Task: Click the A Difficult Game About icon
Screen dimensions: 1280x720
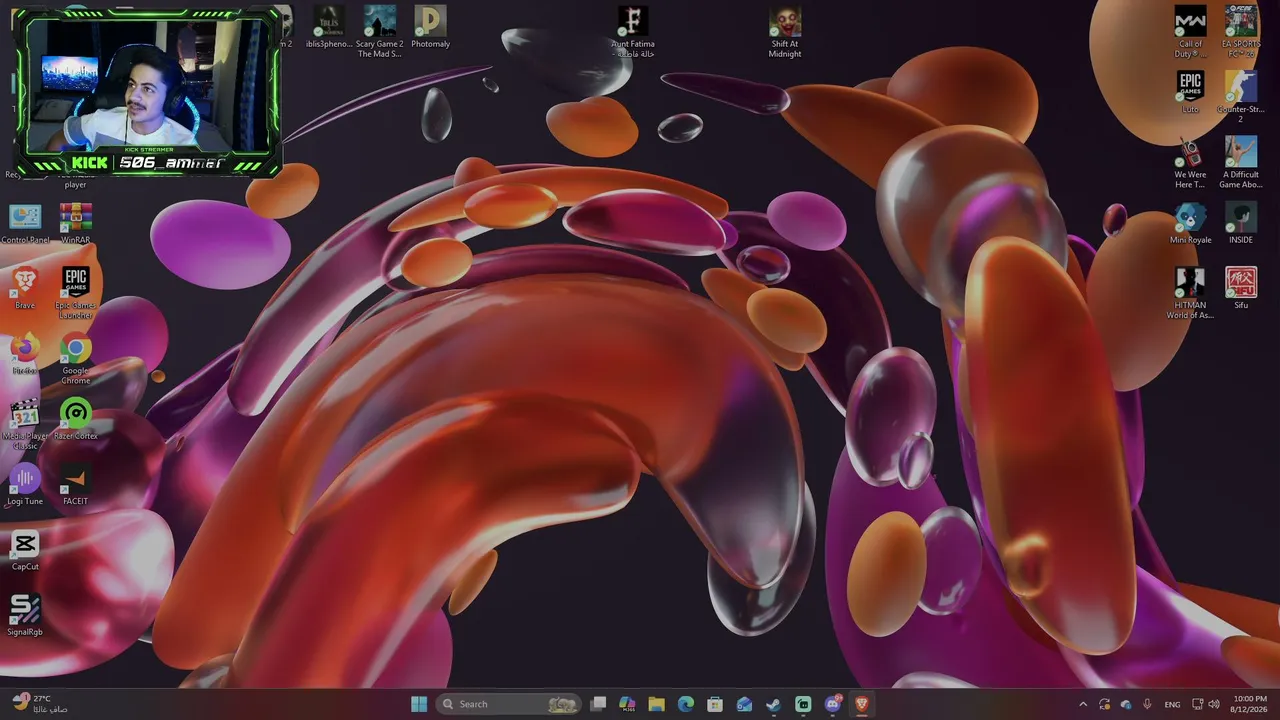Action: [1241, 162]
